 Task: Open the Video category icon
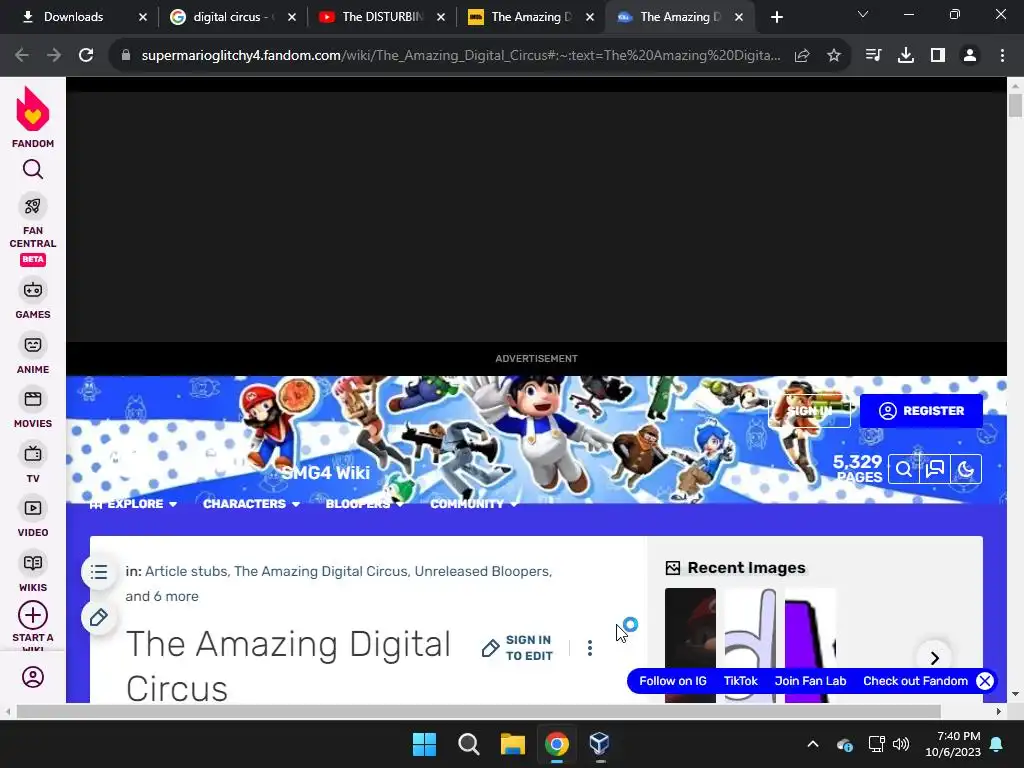(x=33, y=508)
